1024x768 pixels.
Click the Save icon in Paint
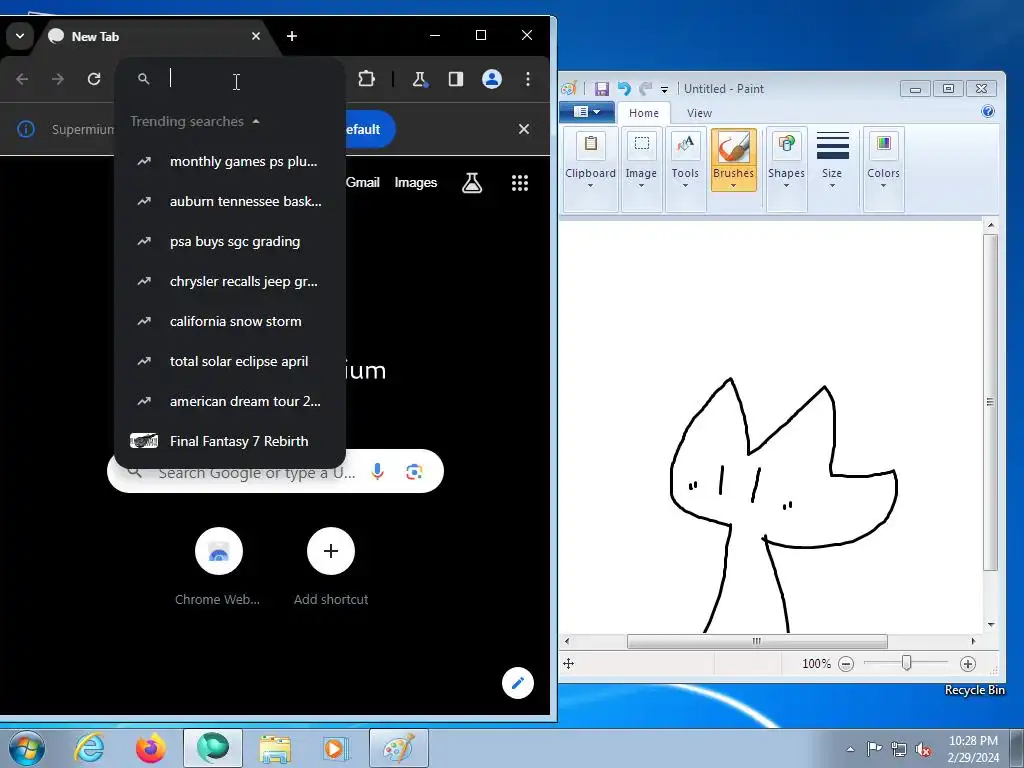pyautogui.click(x=601, y=89)
